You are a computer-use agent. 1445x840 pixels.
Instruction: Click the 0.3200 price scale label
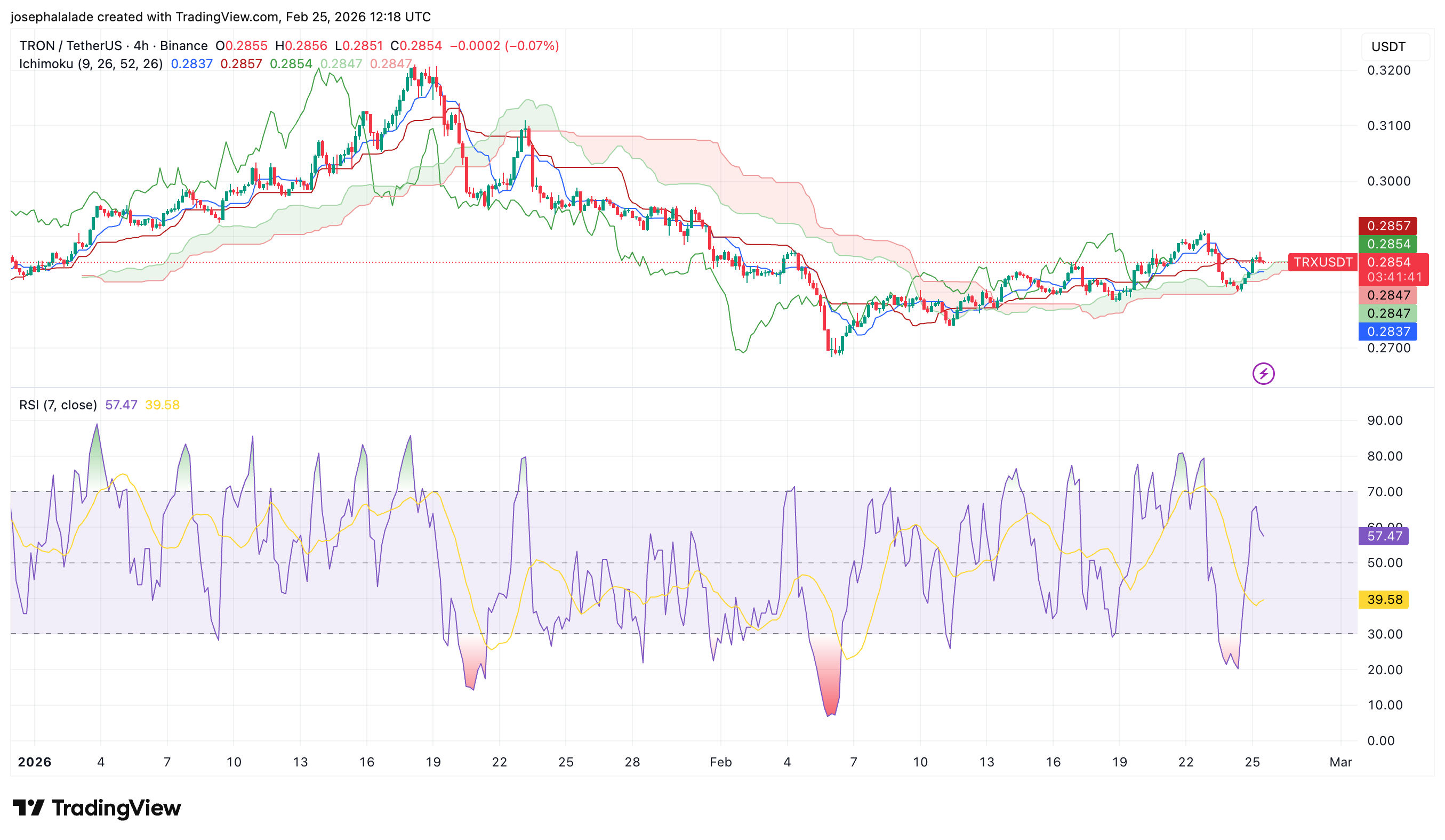click(x=1388, y=70)
